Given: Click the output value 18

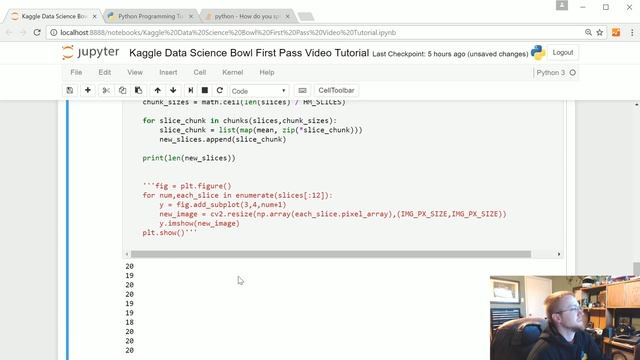Looking at the screenshot, I should click(129, 322).
